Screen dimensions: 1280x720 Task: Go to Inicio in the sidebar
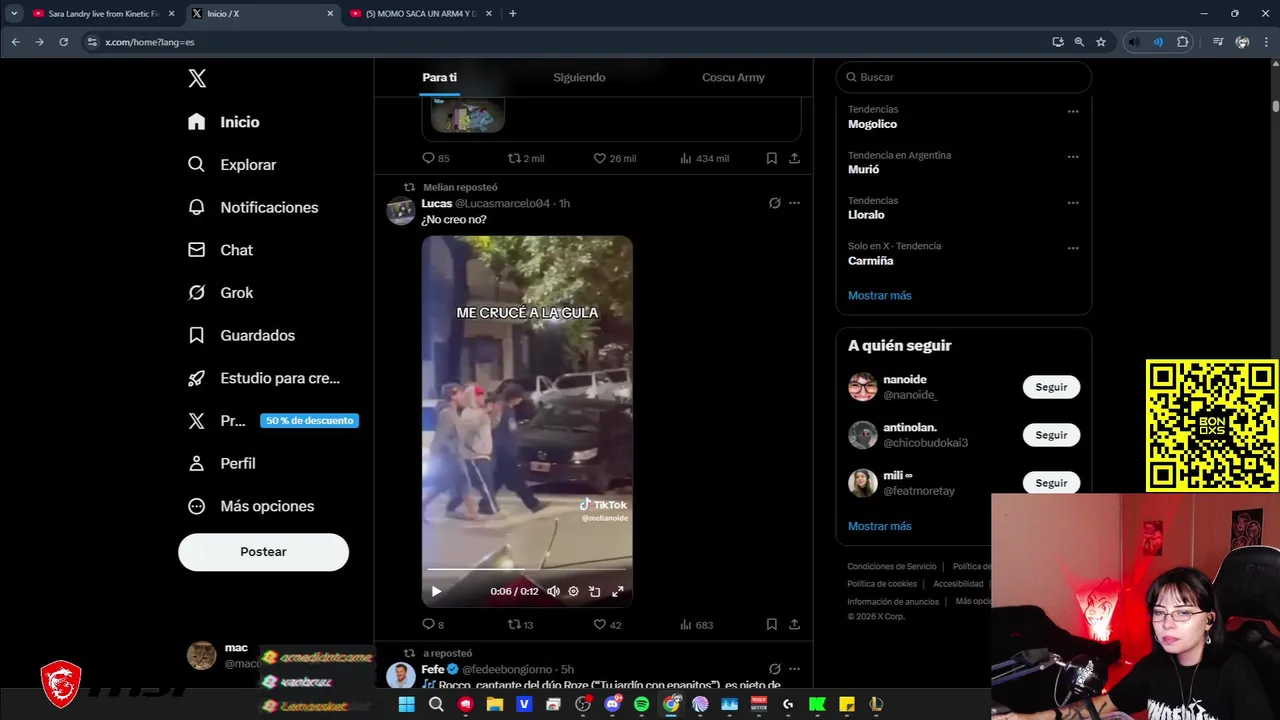(225, 122)
